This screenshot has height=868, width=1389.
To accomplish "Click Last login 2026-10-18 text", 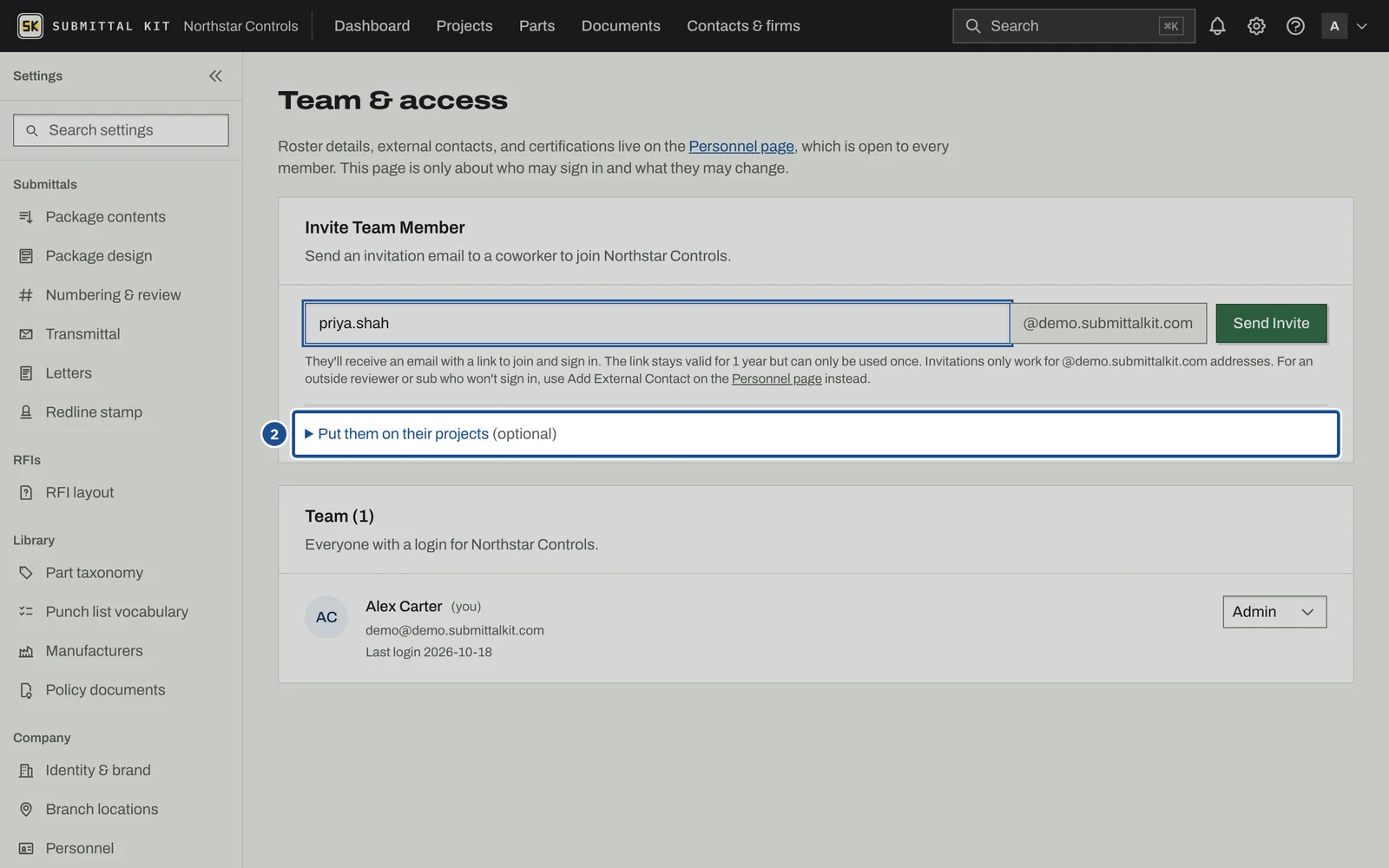I will pos(429,653).
